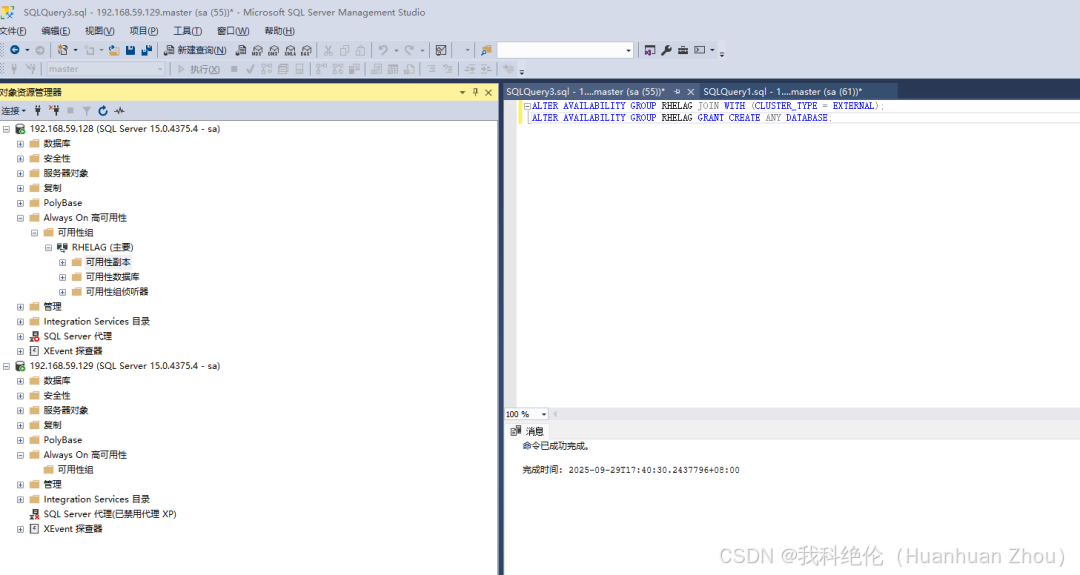The height and width of the screenshot is (575, 1080).
Task: Click the refresh icon in Object Explorer
Action: pyautogui.click(x=103, y=110)
